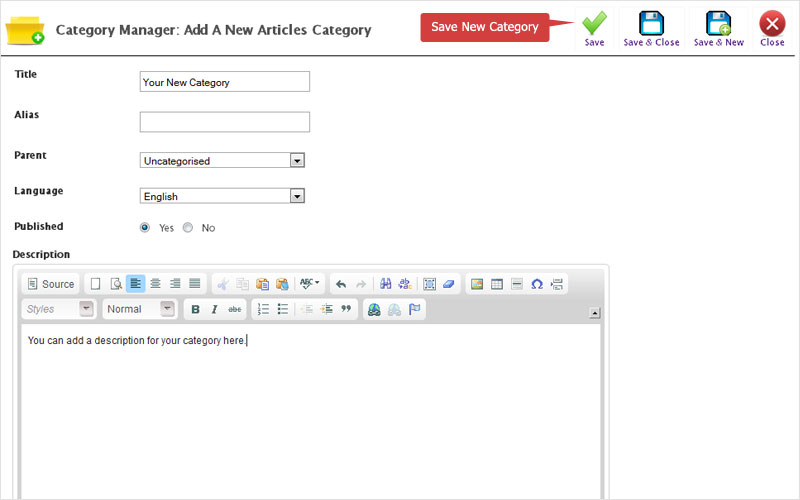800x500 pixels.
Task: Click the Save & New toolbar icon
Action: 718,24
